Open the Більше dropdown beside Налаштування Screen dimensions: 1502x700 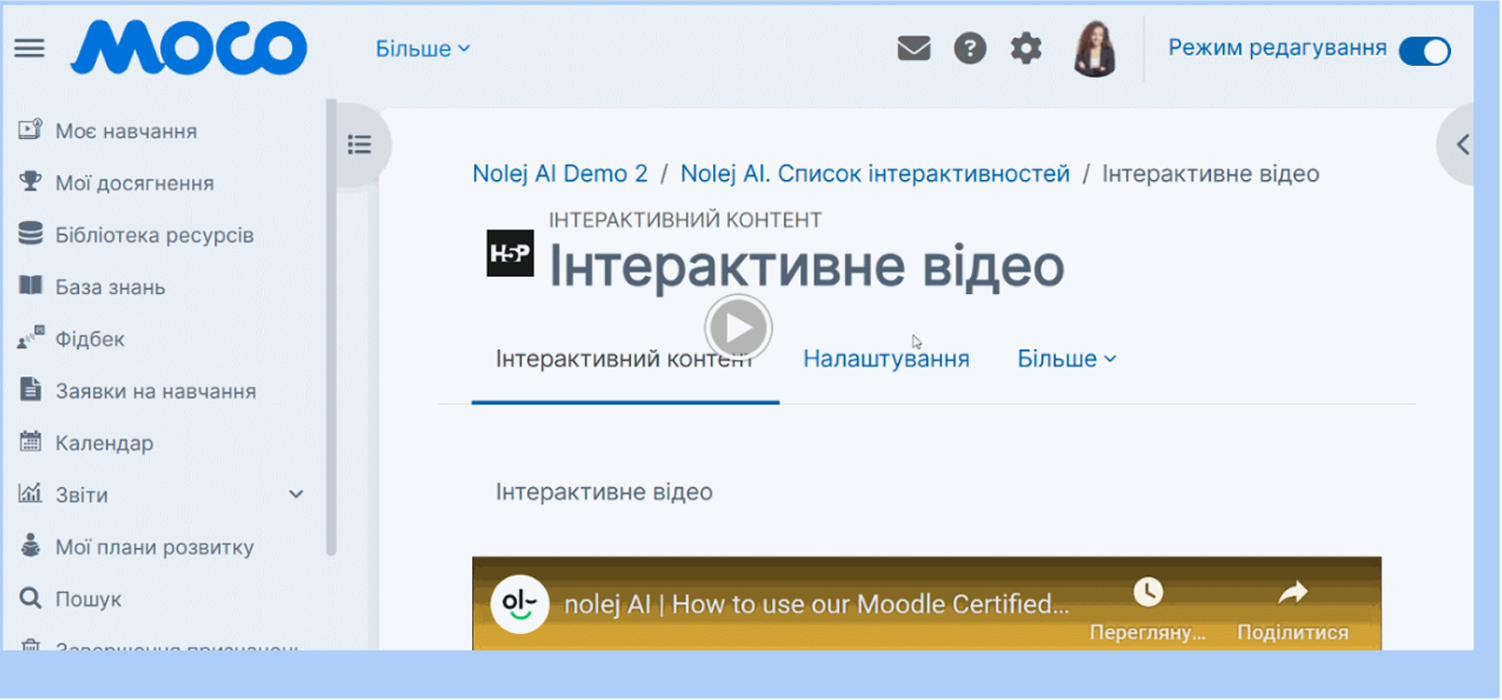pyautogui.click(x=1066, y=359)
